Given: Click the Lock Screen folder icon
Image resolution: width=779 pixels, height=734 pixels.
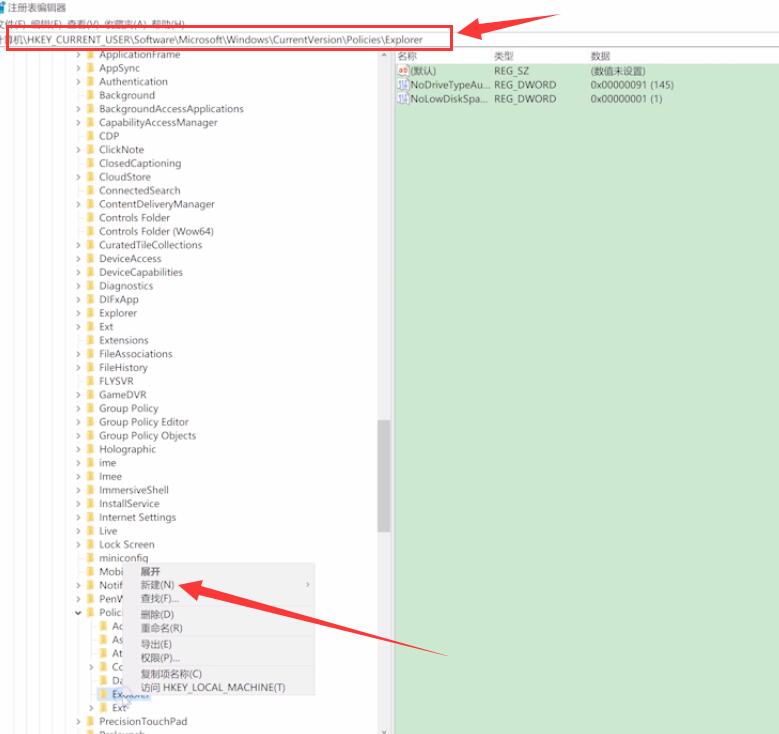Looking at the screenshot, I should pos(90,545).
